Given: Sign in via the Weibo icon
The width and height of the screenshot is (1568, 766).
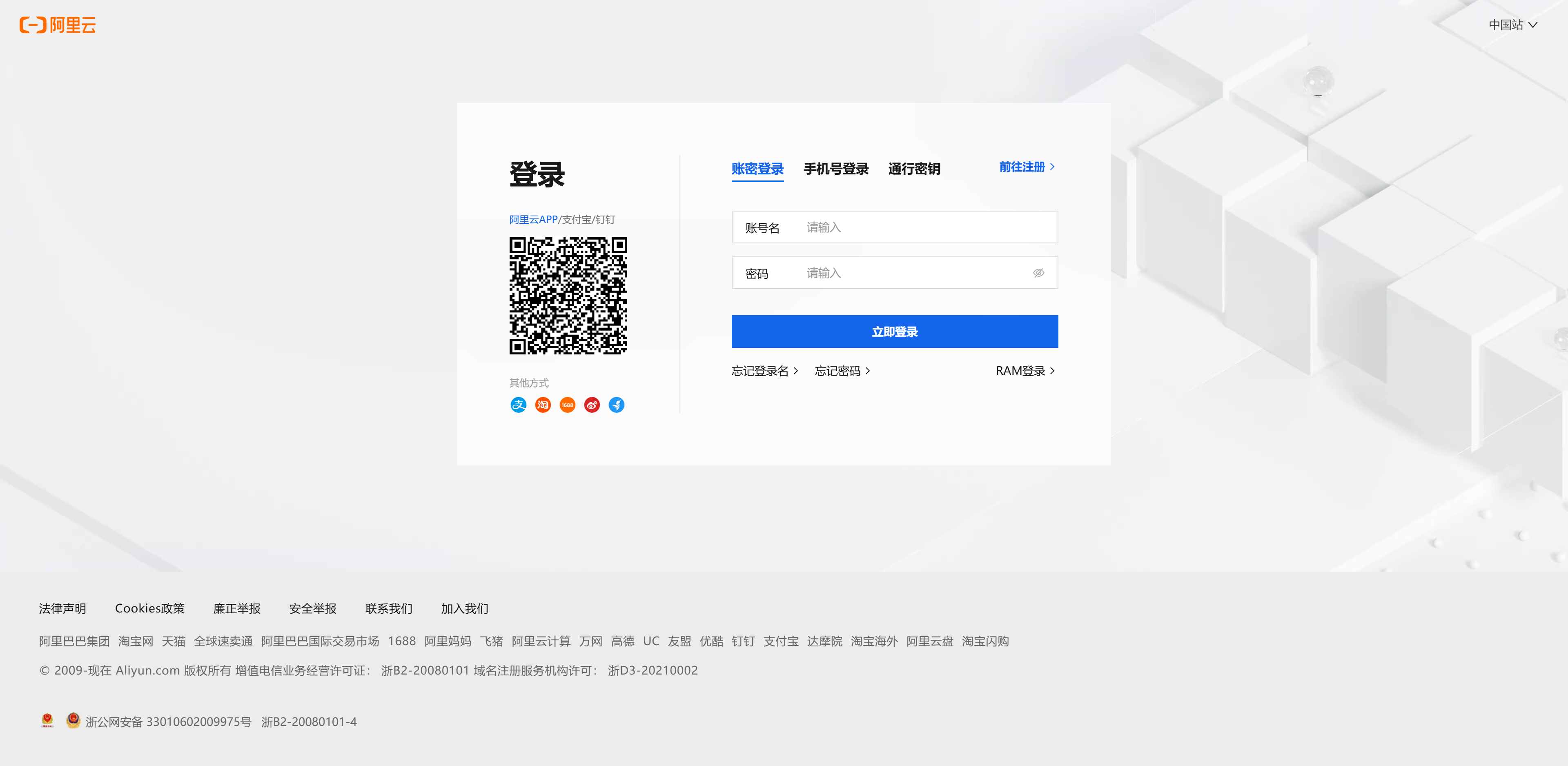Looking at the screenshot, I should [592, 405].
